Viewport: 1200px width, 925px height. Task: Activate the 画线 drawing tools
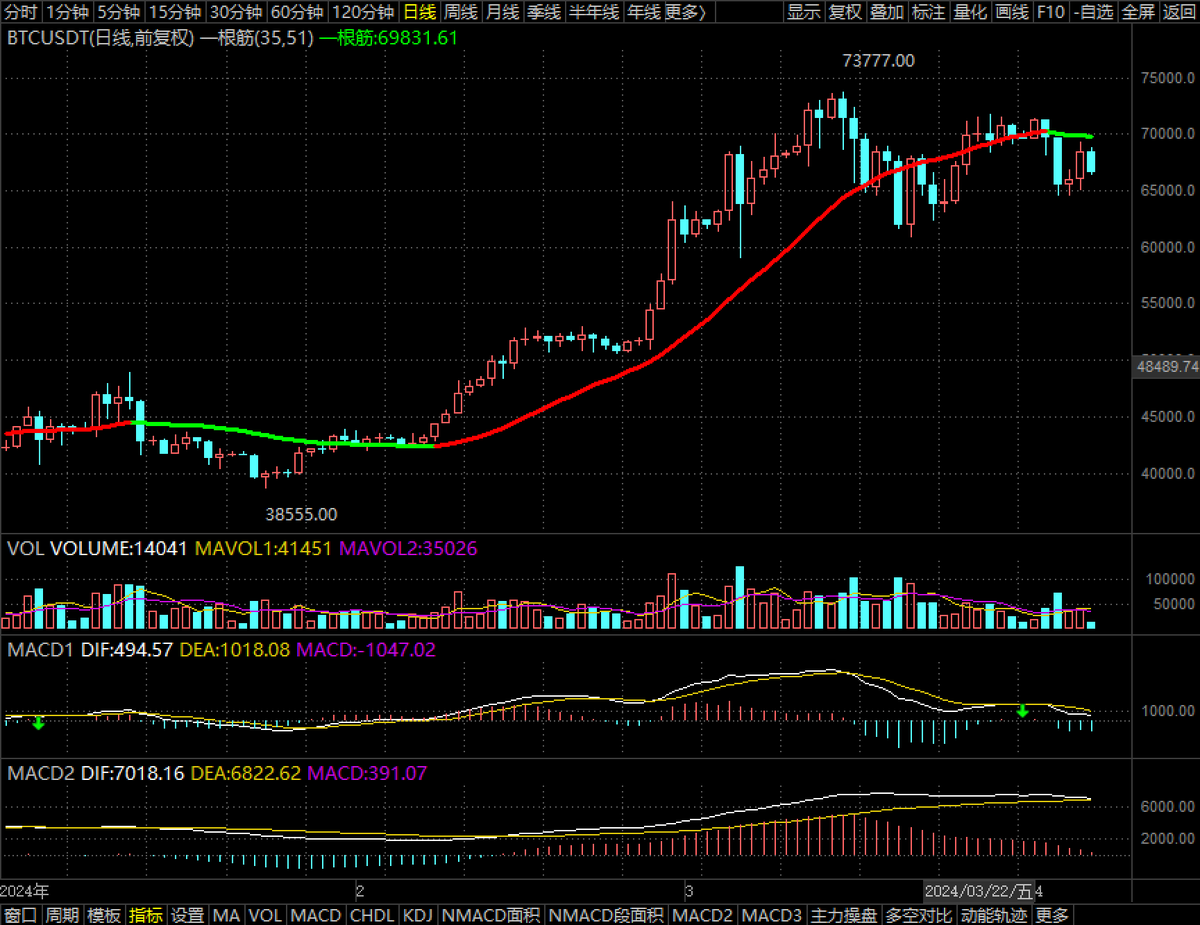pyautogui.click(x=1012, y=12)
